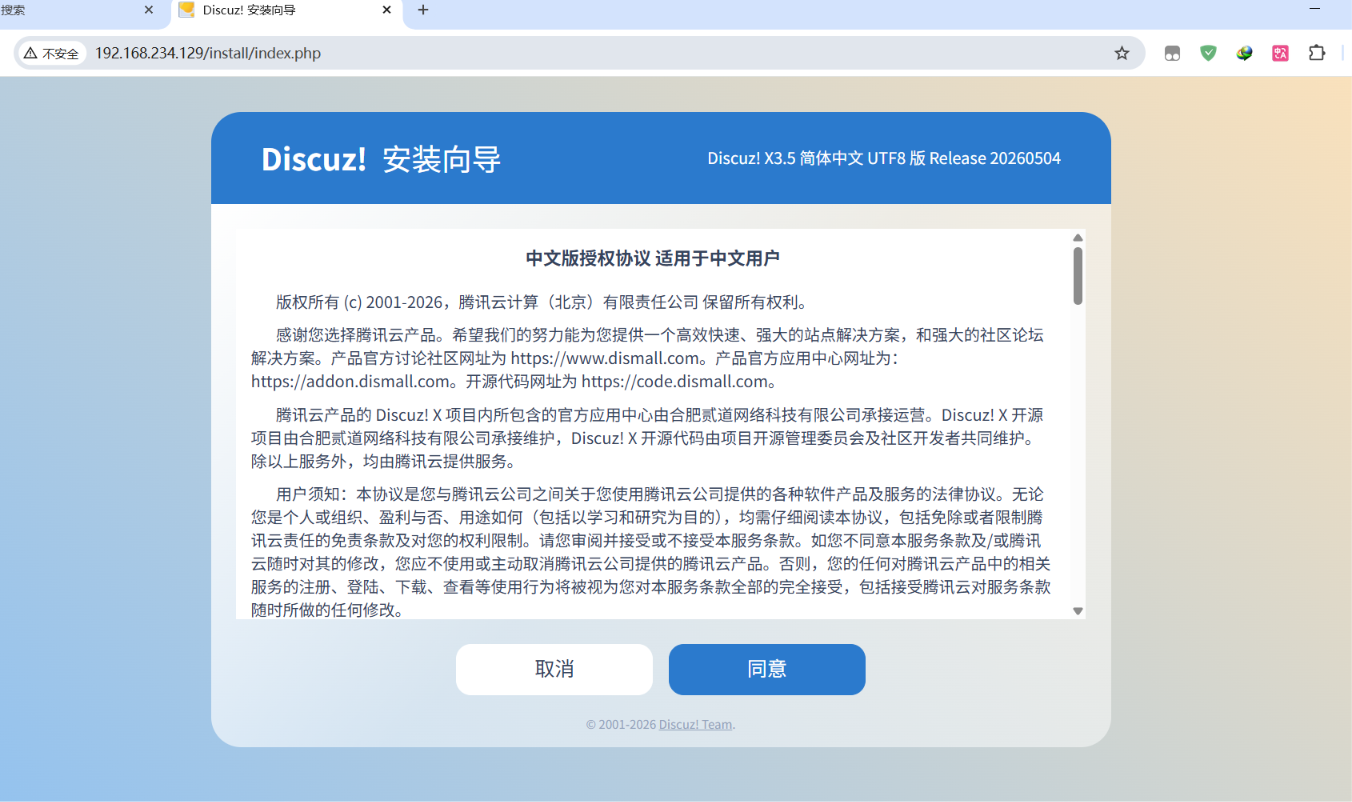Click the 取消 cancel button
1352x802 pixels.
tap(554, 669)
